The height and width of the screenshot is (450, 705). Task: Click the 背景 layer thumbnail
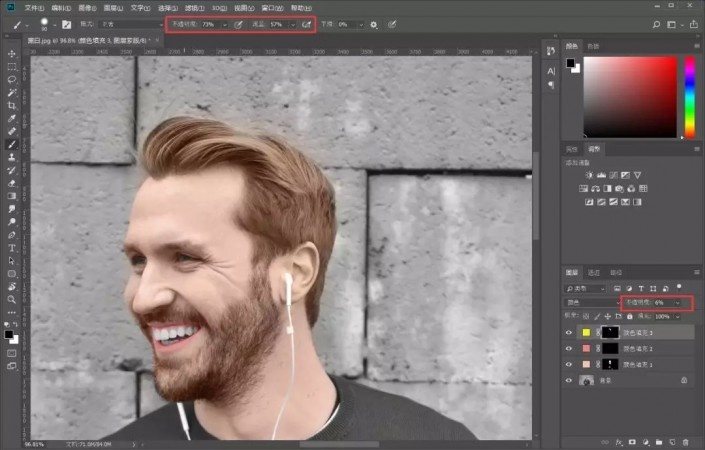[587, 380]
